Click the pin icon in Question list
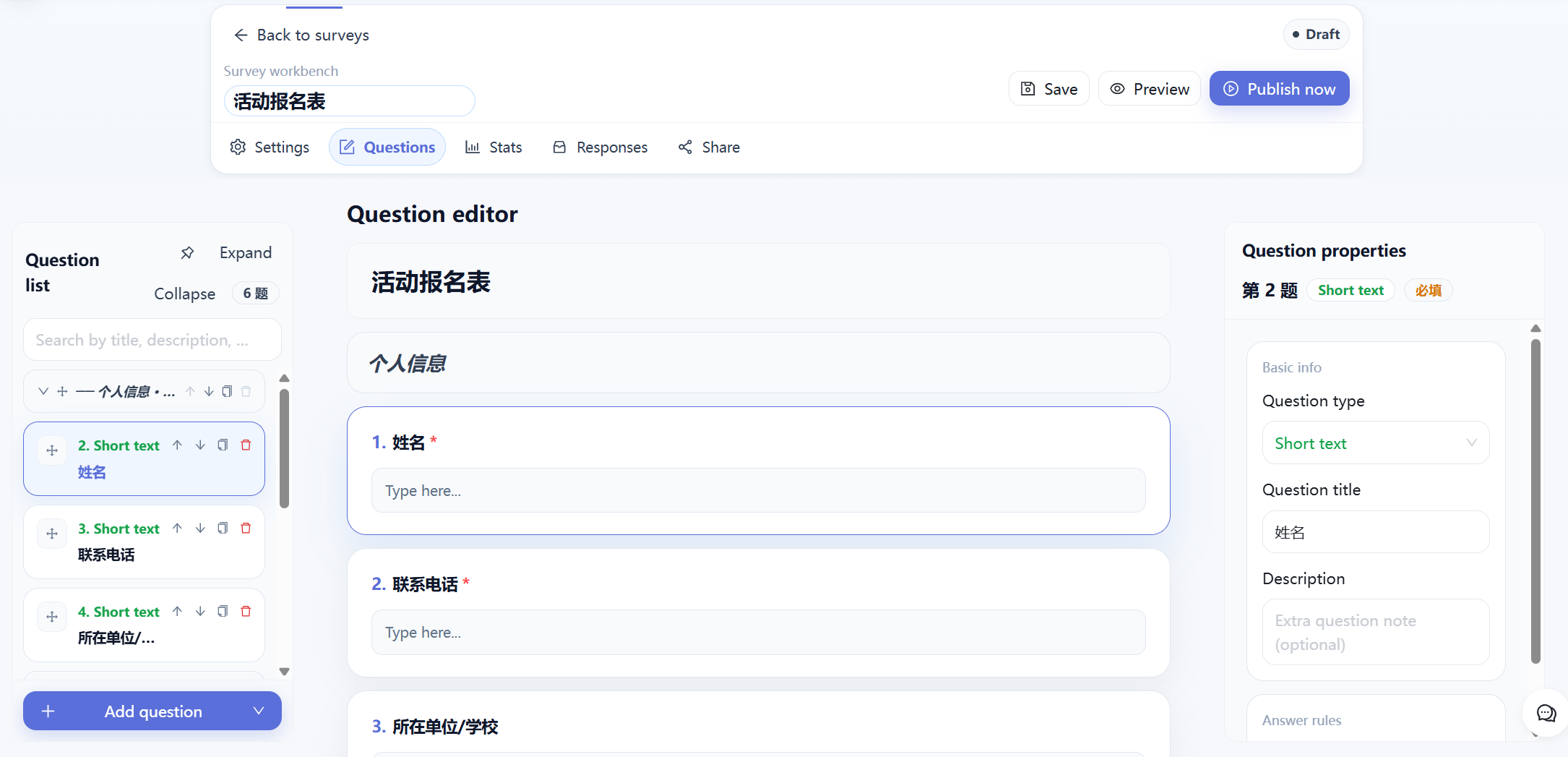1568x757 pixels. click(187, 252)
